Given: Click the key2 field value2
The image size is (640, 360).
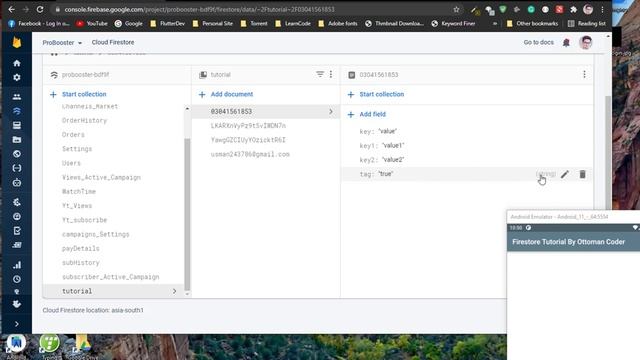Looking at the screenshot, I should pyautogui.click(x=393, y=160).
